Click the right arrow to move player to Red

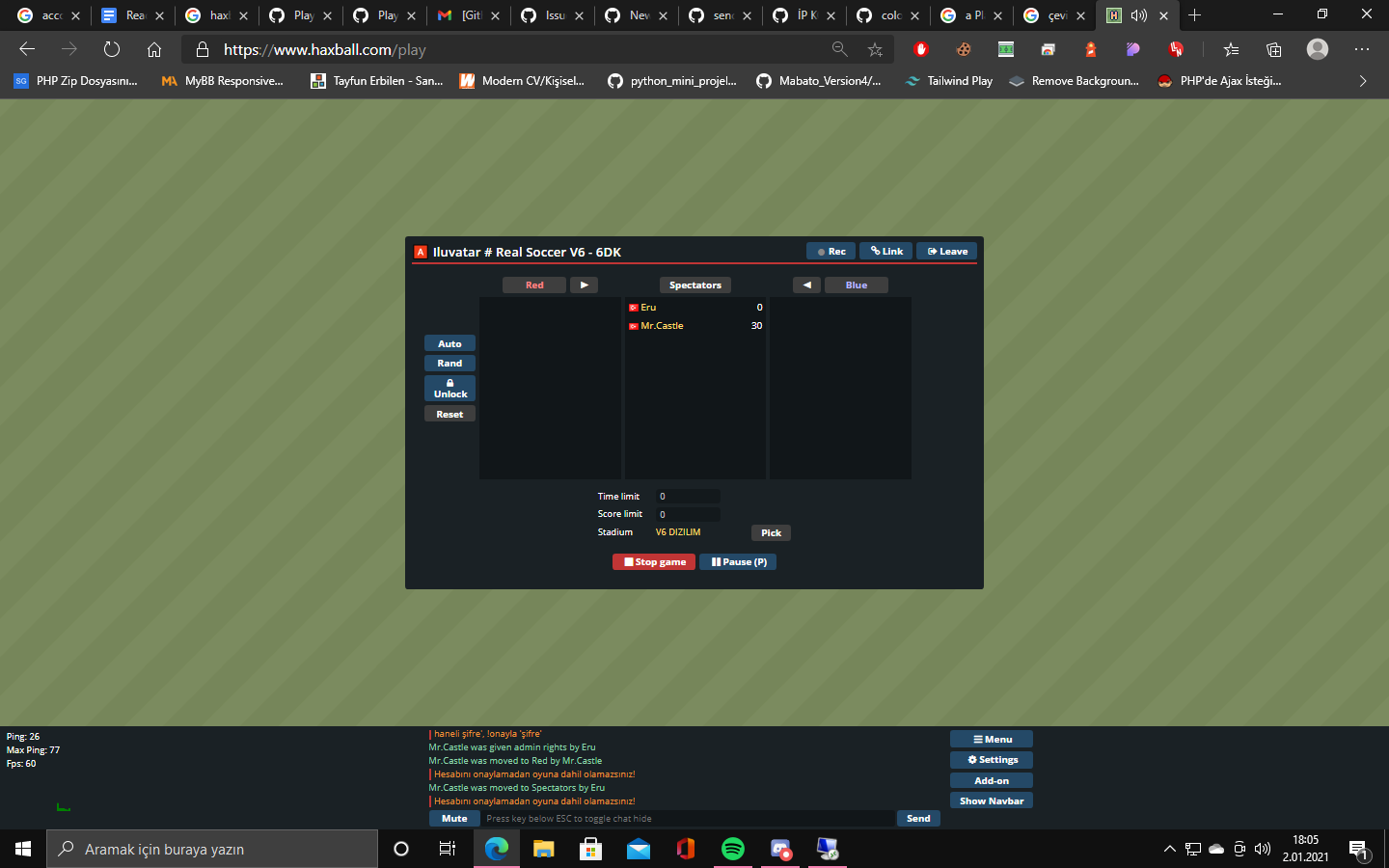(584, 285)
